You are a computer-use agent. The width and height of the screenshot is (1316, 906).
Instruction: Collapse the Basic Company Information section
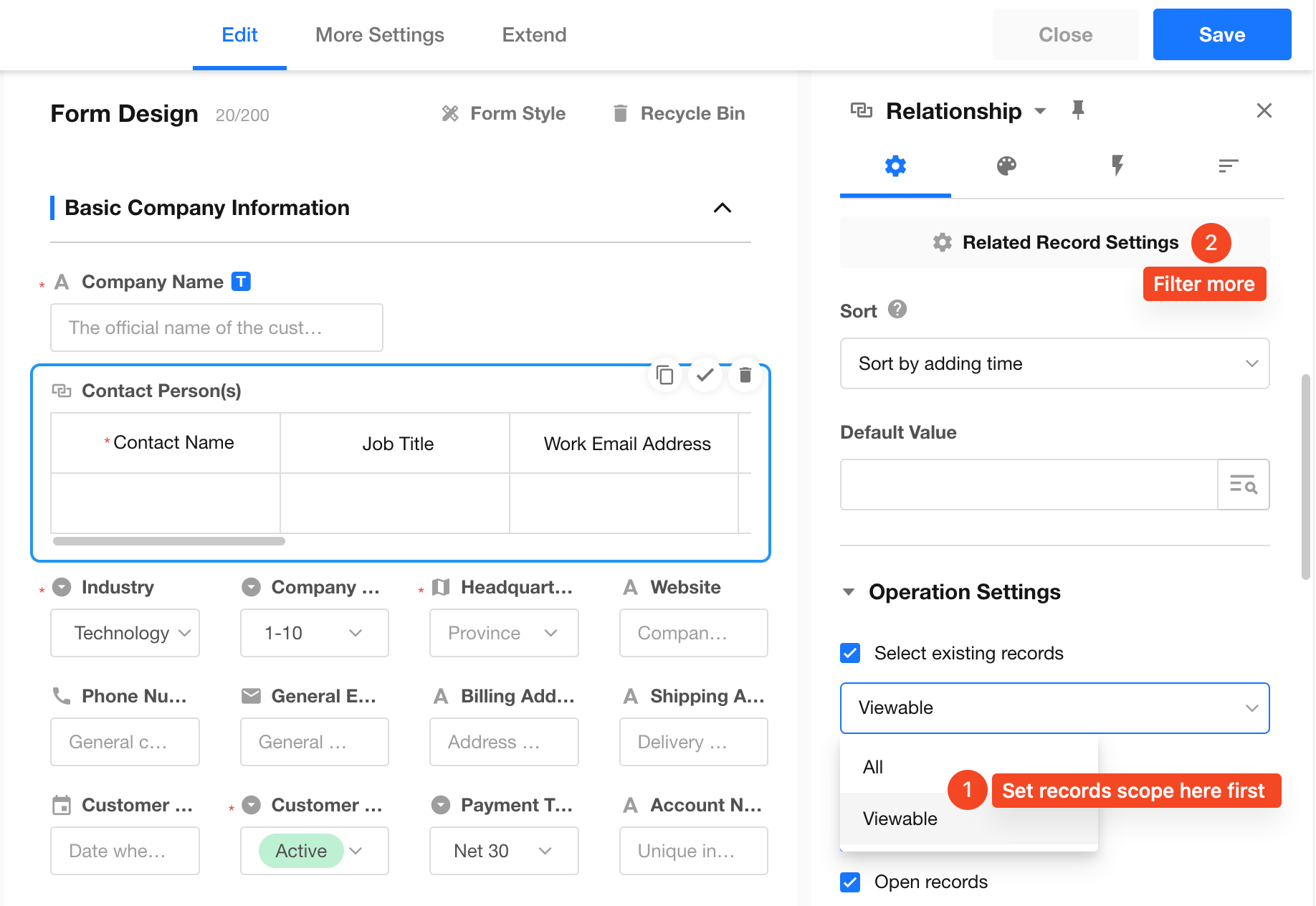722,208
